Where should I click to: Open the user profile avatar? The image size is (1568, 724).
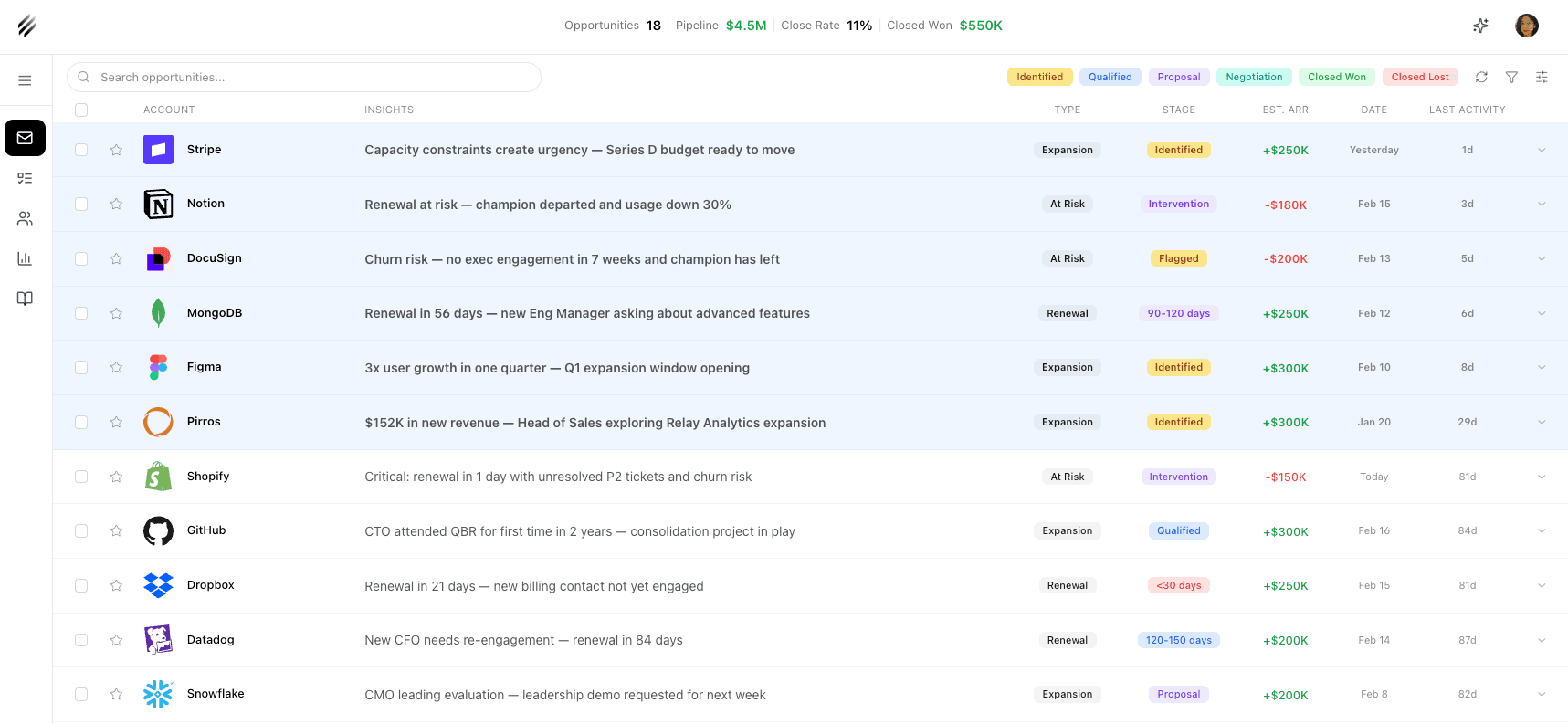[1526, 26]
